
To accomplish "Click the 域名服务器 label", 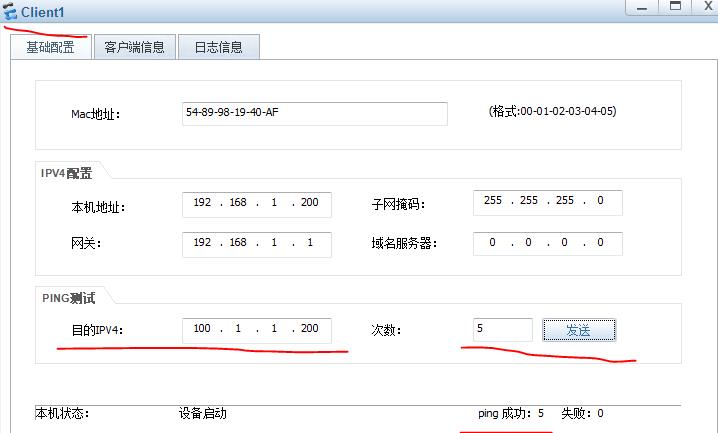I will click(404, 243).
